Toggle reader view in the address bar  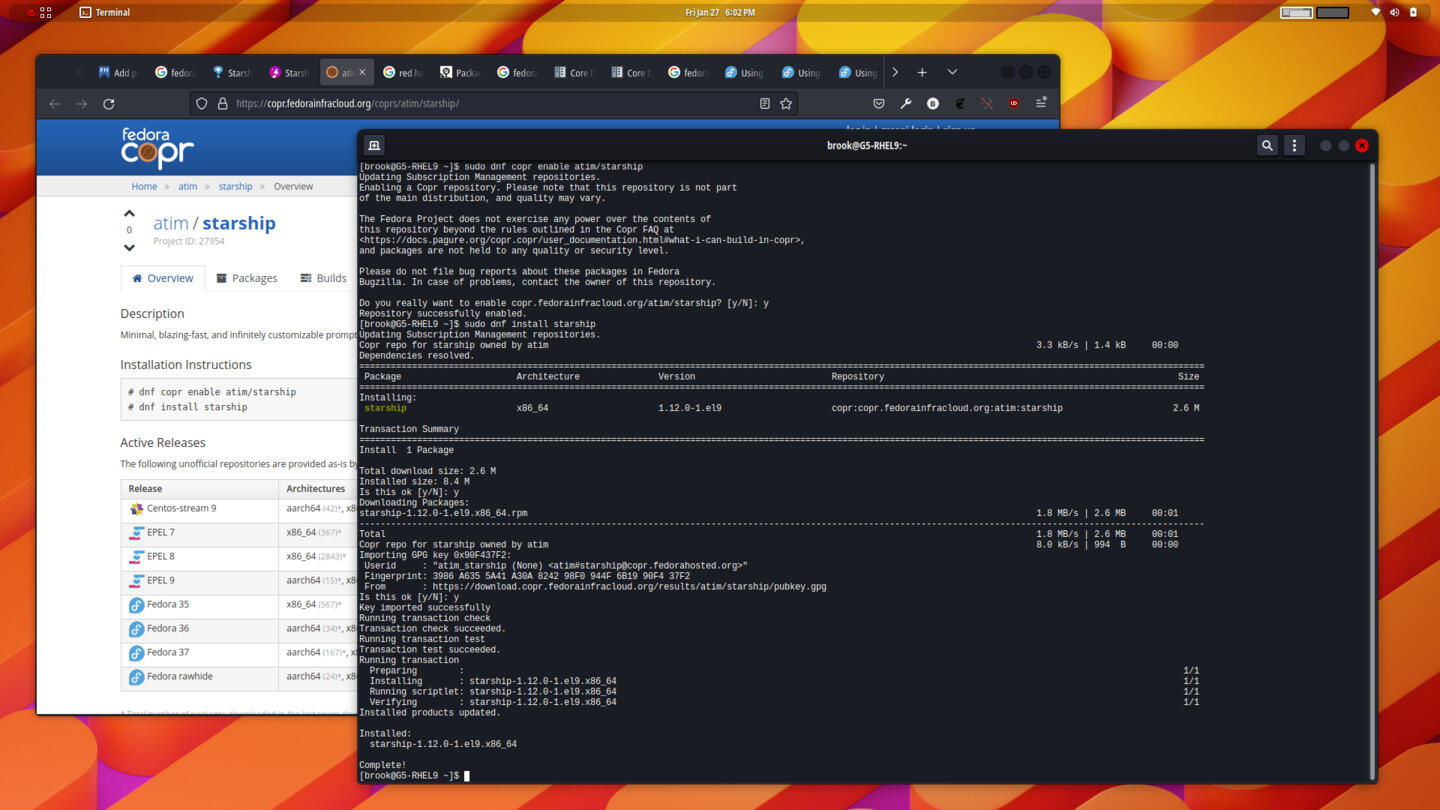click(765, 103)
